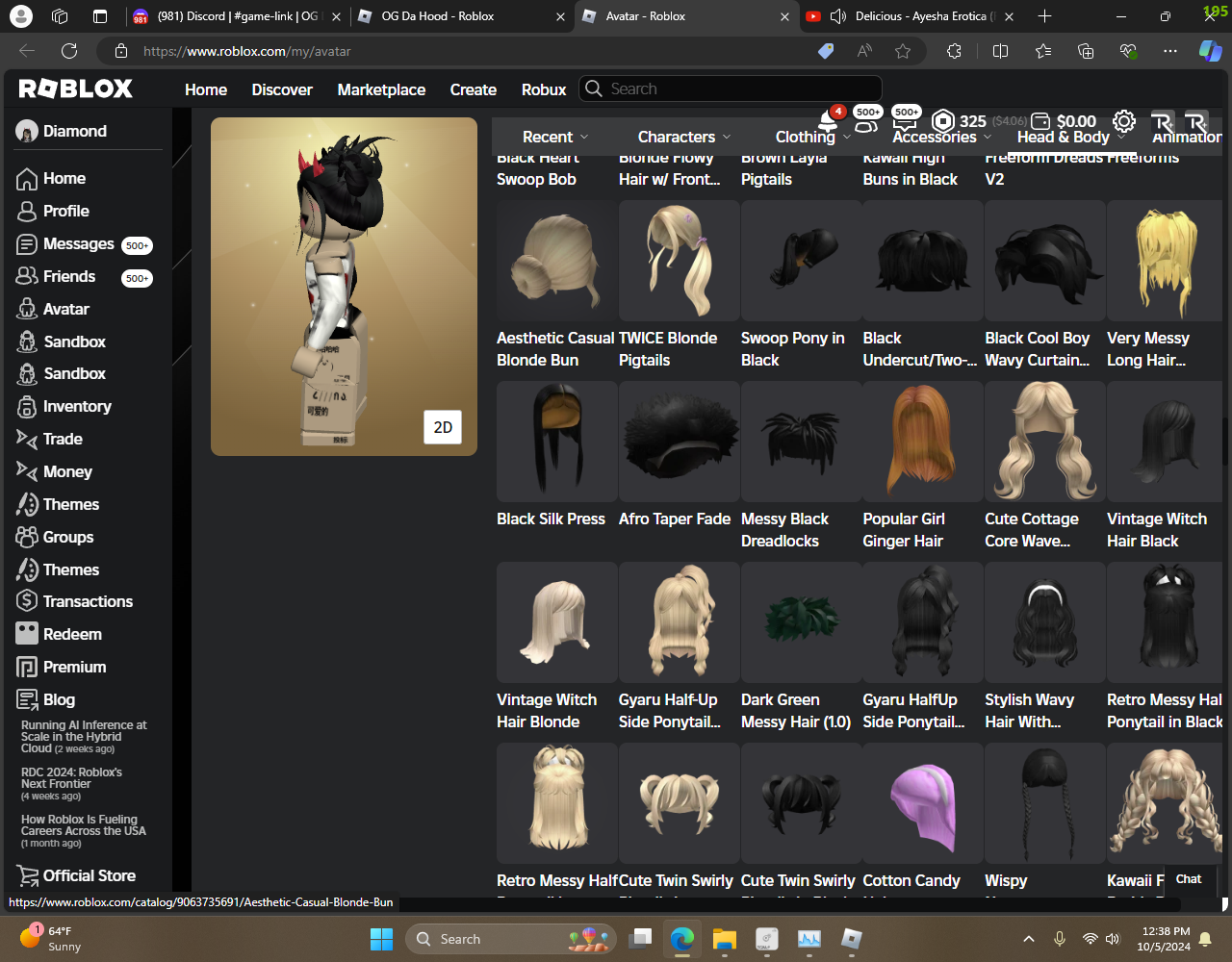
Task: Open the Official Store sidebar icon
Action: pos(27,875)
